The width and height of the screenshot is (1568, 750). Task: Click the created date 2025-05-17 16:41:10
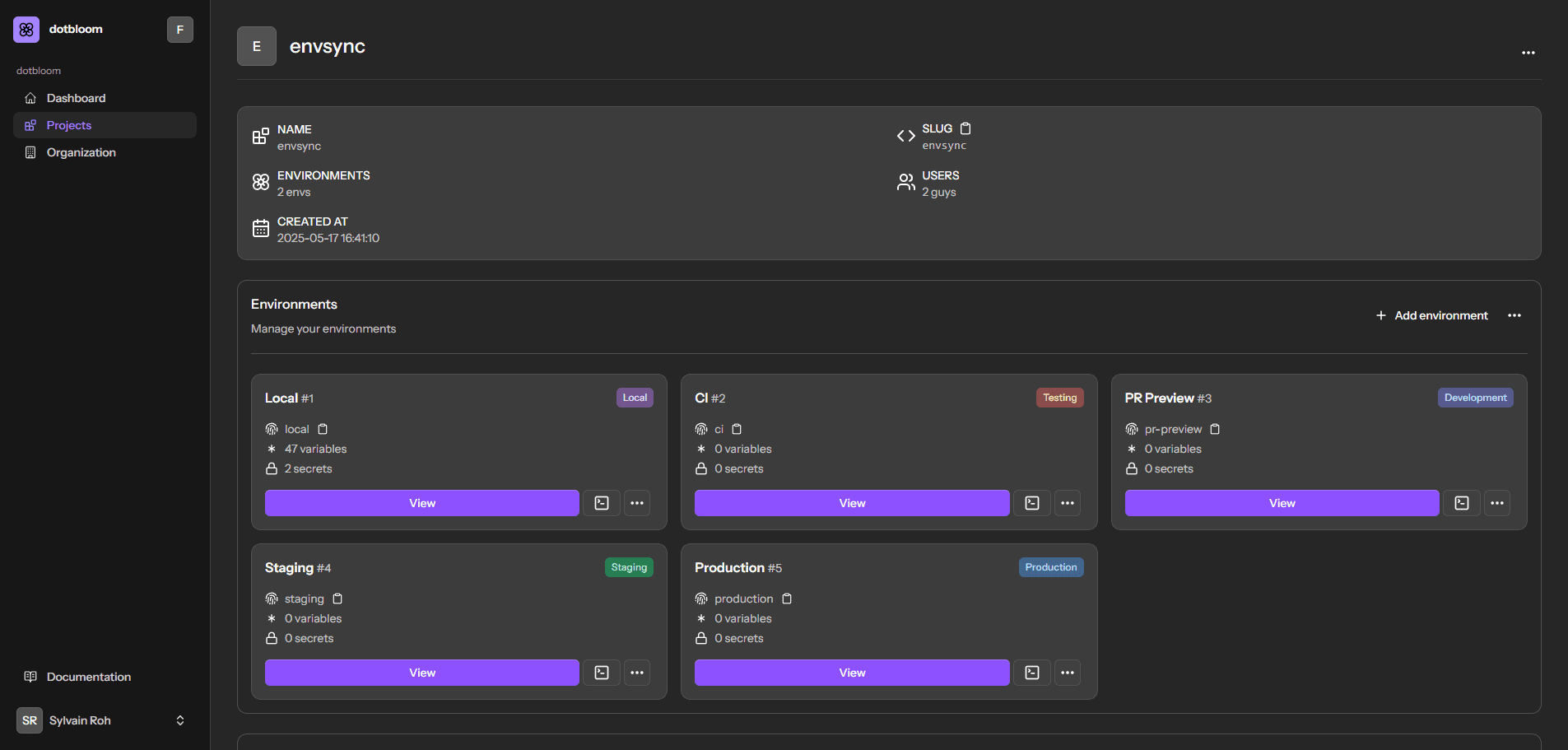click(x=328, y=238)
